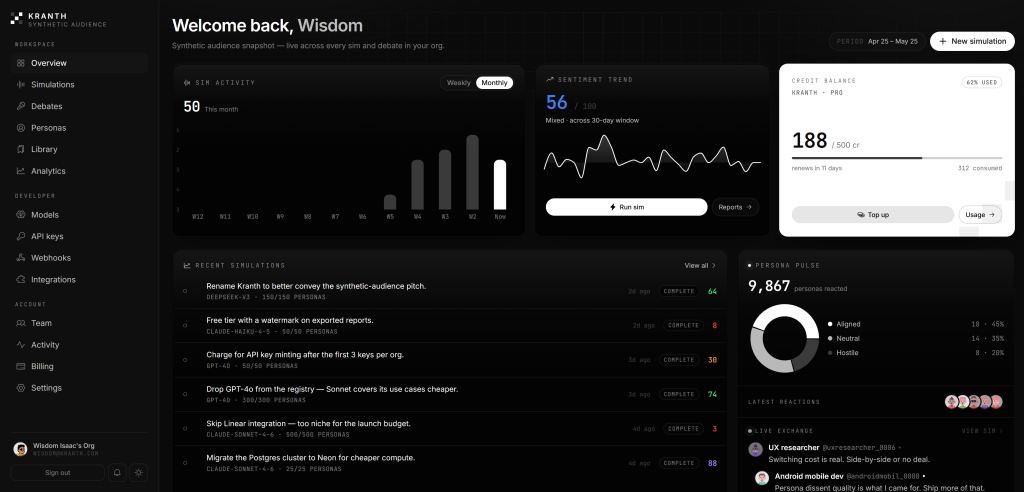Open notifications bell icon
This screenshot has width=1024, height=492.
[x=118, y=472]
